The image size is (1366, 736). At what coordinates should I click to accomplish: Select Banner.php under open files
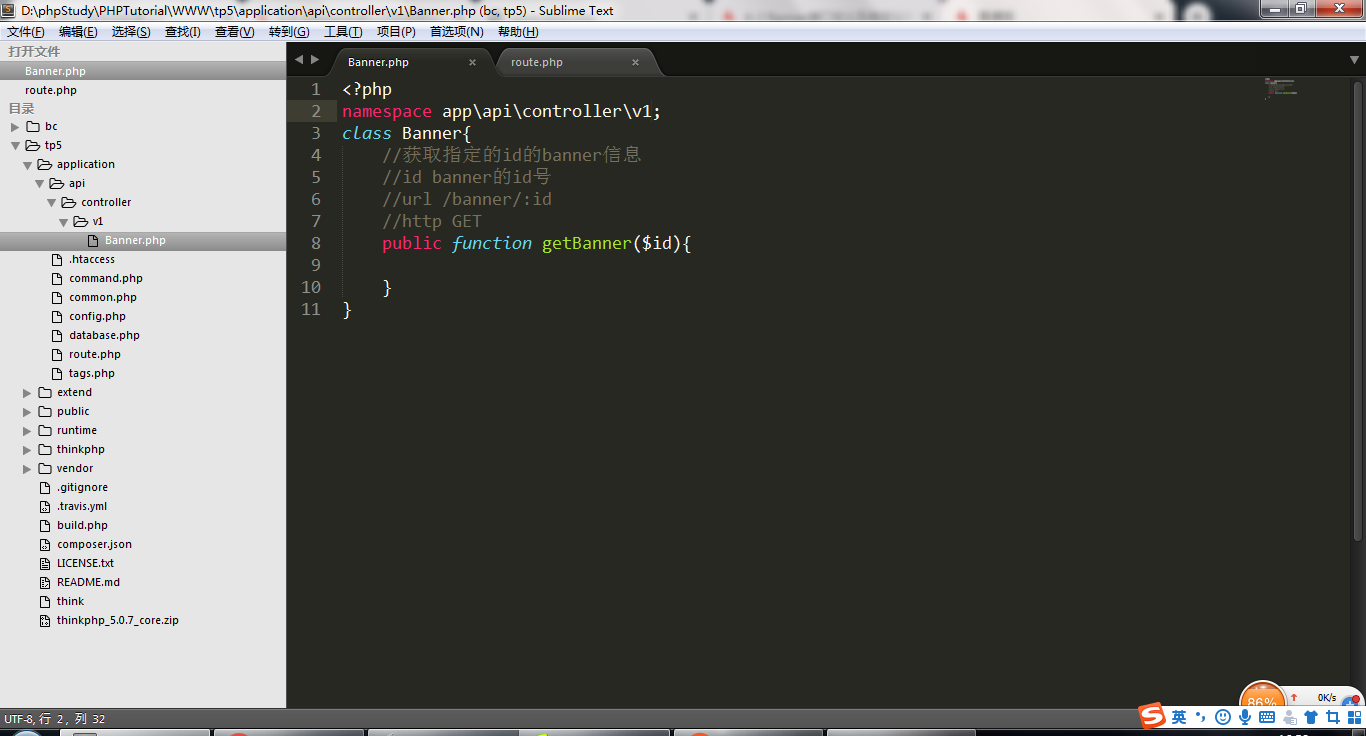coord(143,71)
